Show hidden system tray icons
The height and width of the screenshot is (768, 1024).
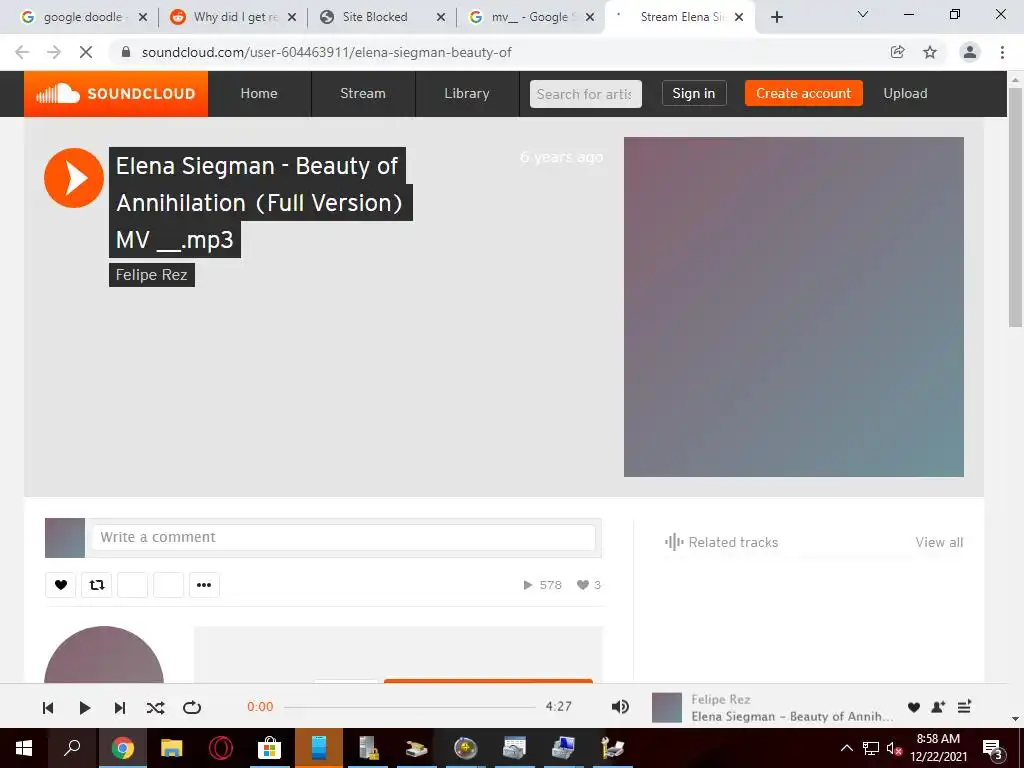coord(846,748)
